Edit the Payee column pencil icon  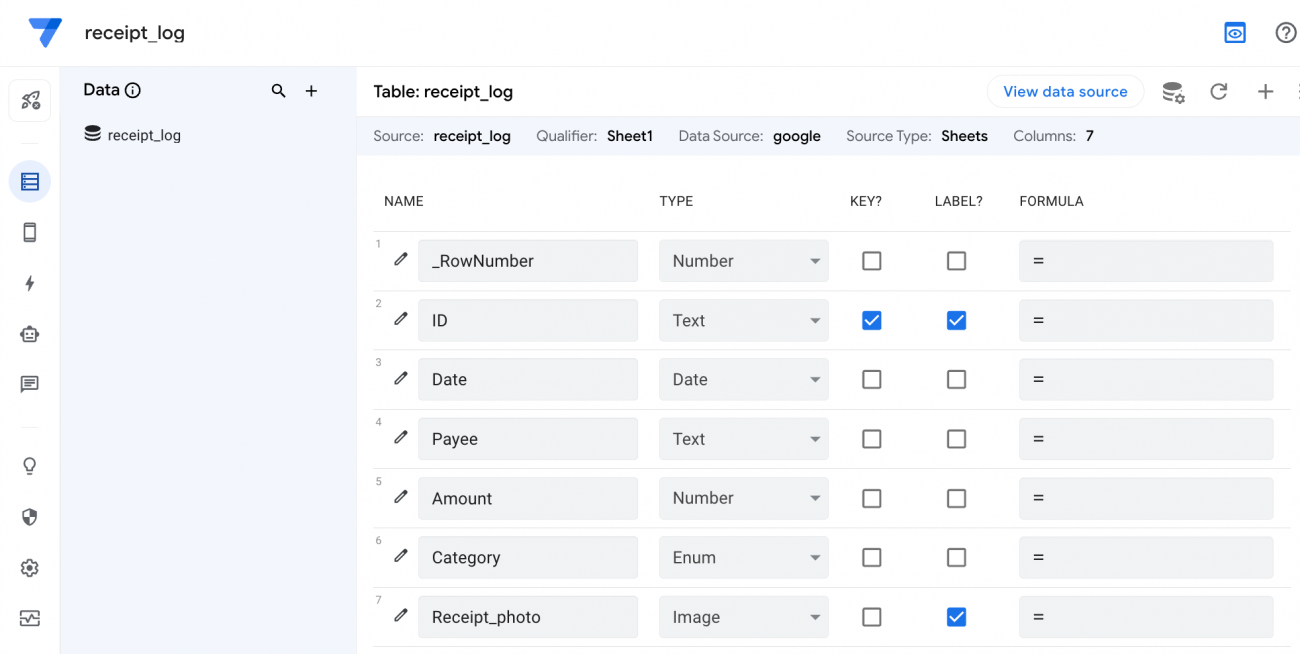click(x=401, y=437)
